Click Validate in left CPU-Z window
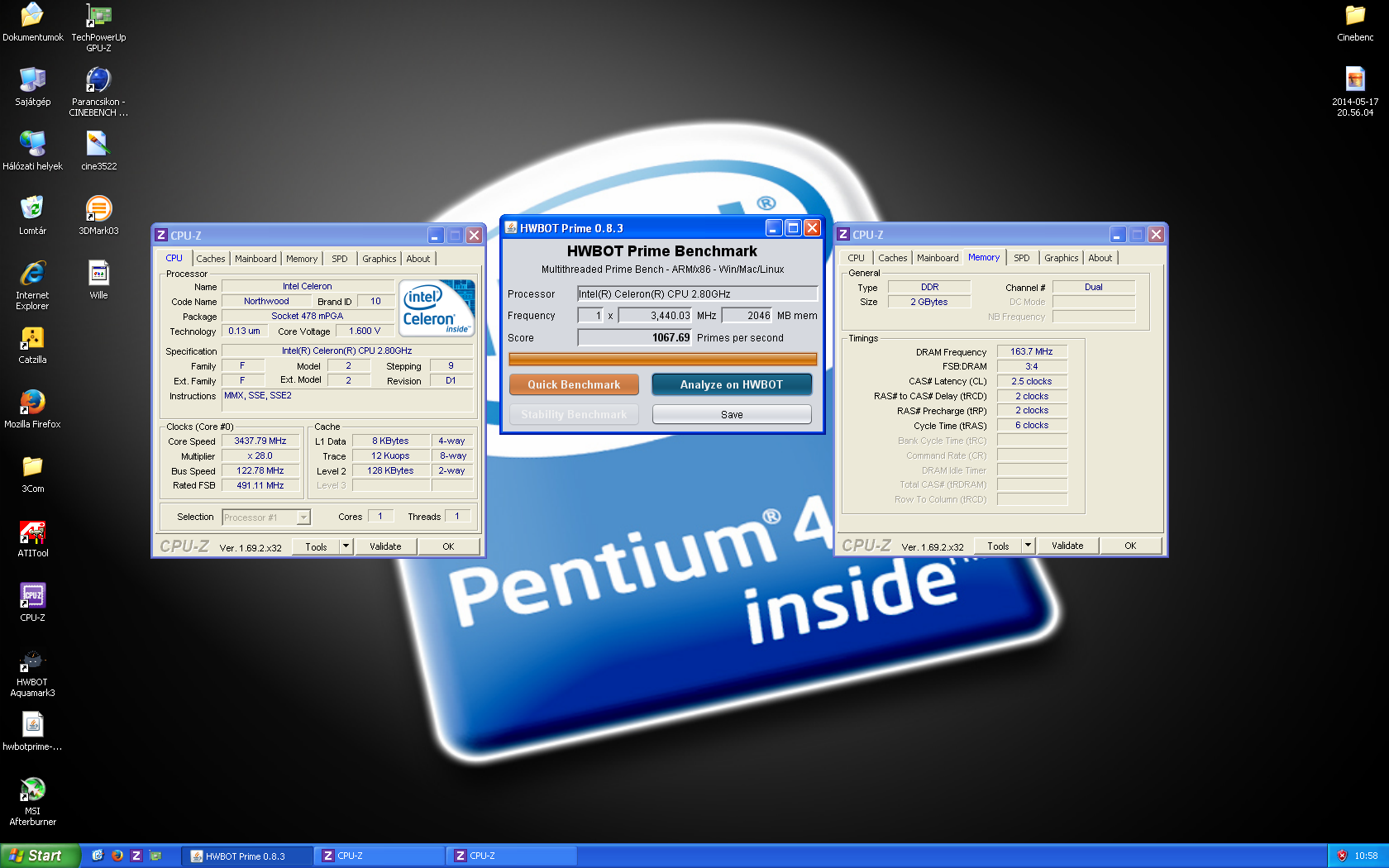Image resolution: width=1389 pixels, height=868 pixels. click(x=385, y=546)
